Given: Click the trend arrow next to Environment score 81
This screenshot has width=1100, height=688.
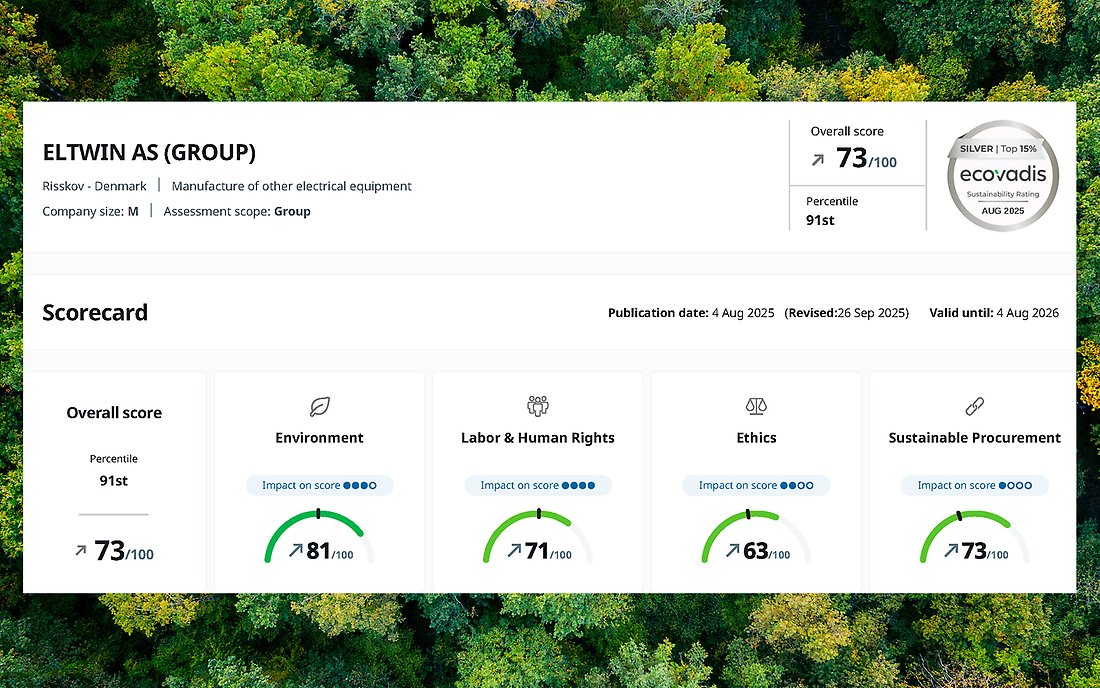Looking at the screenshot, I should point(295,550).
